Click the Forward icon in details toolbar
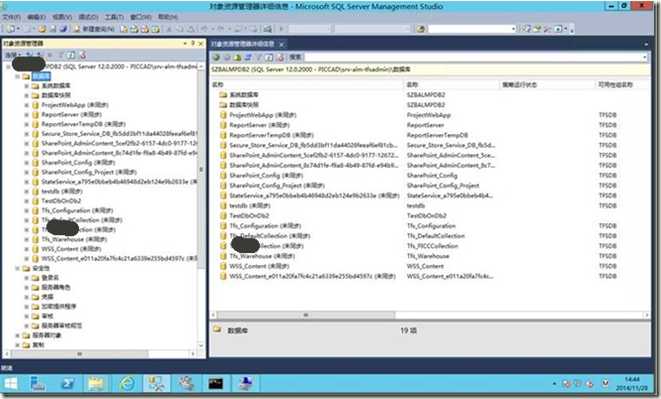 (x=227, y=57)
